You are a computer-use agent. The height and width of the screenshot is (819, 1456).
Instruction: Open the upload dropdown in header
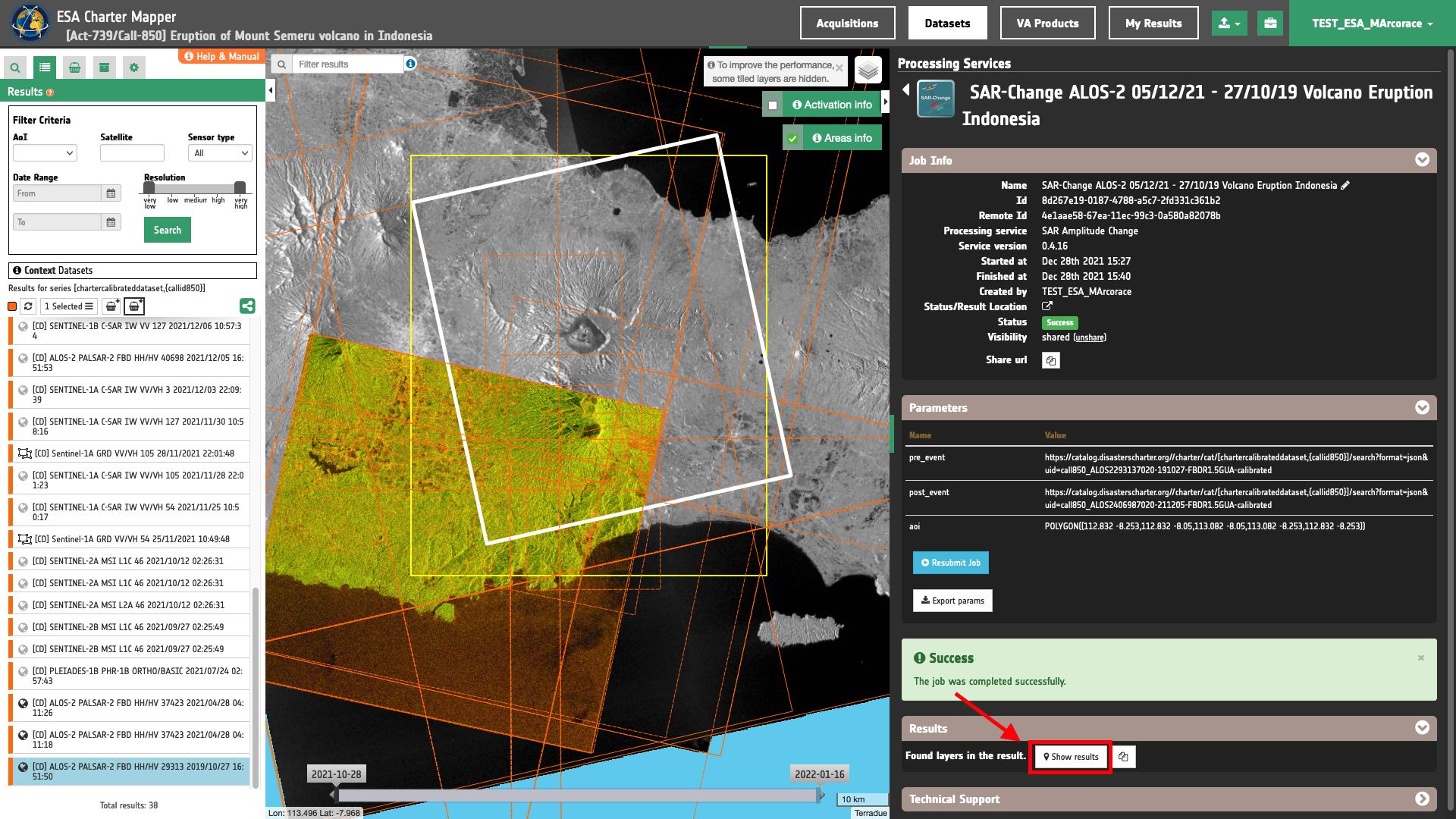1229,24
